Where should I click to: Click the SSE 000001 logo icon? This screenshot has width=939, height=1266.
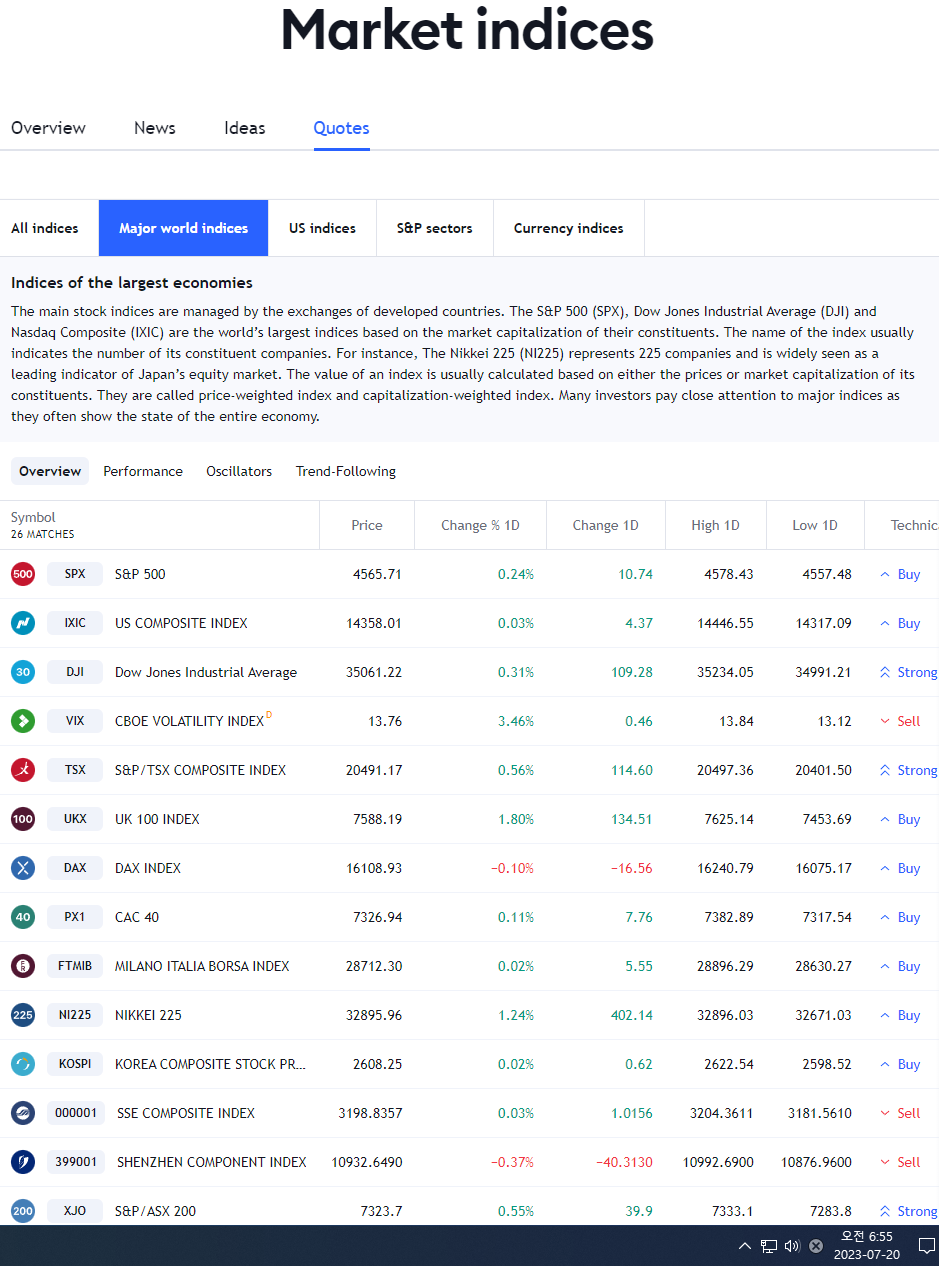pyautogui.click(x=23, y=1113)
